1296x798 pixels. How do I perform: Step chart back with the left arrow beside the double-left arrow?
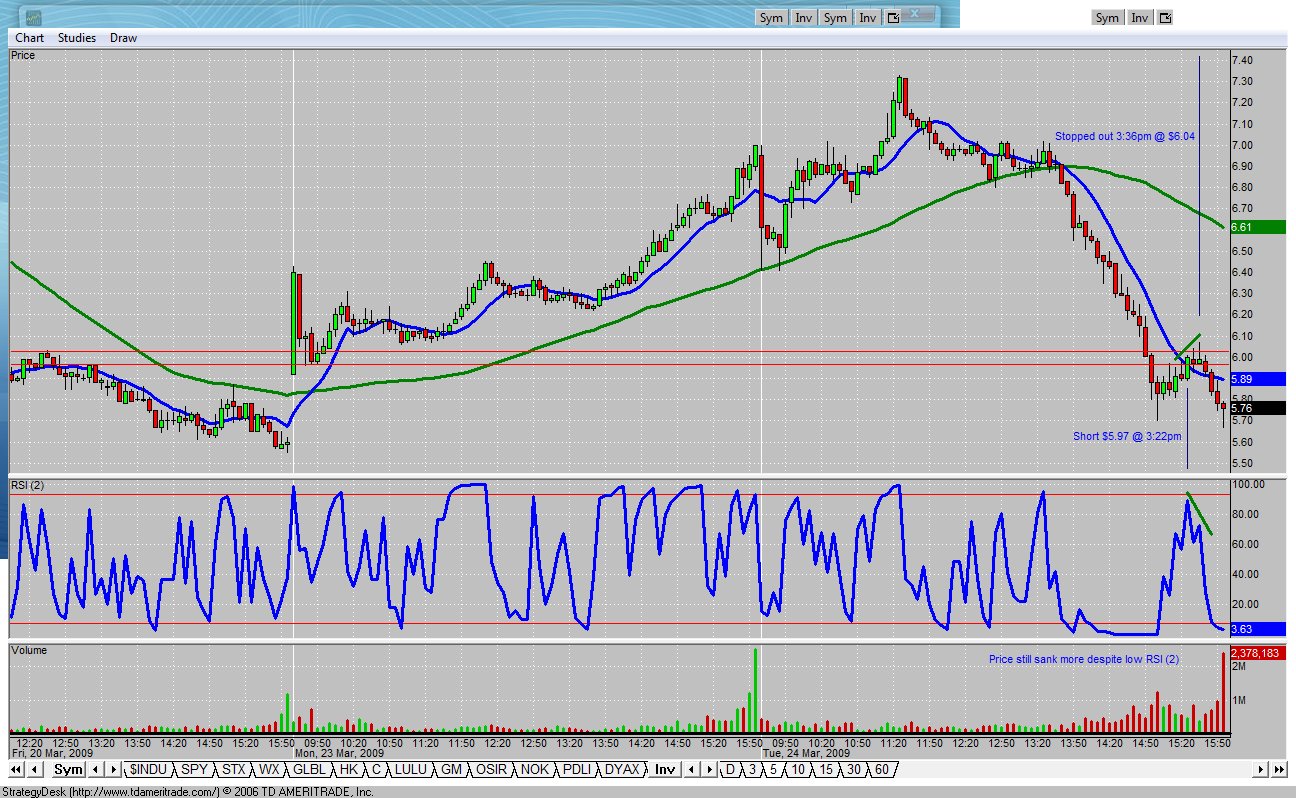[35, 769]
